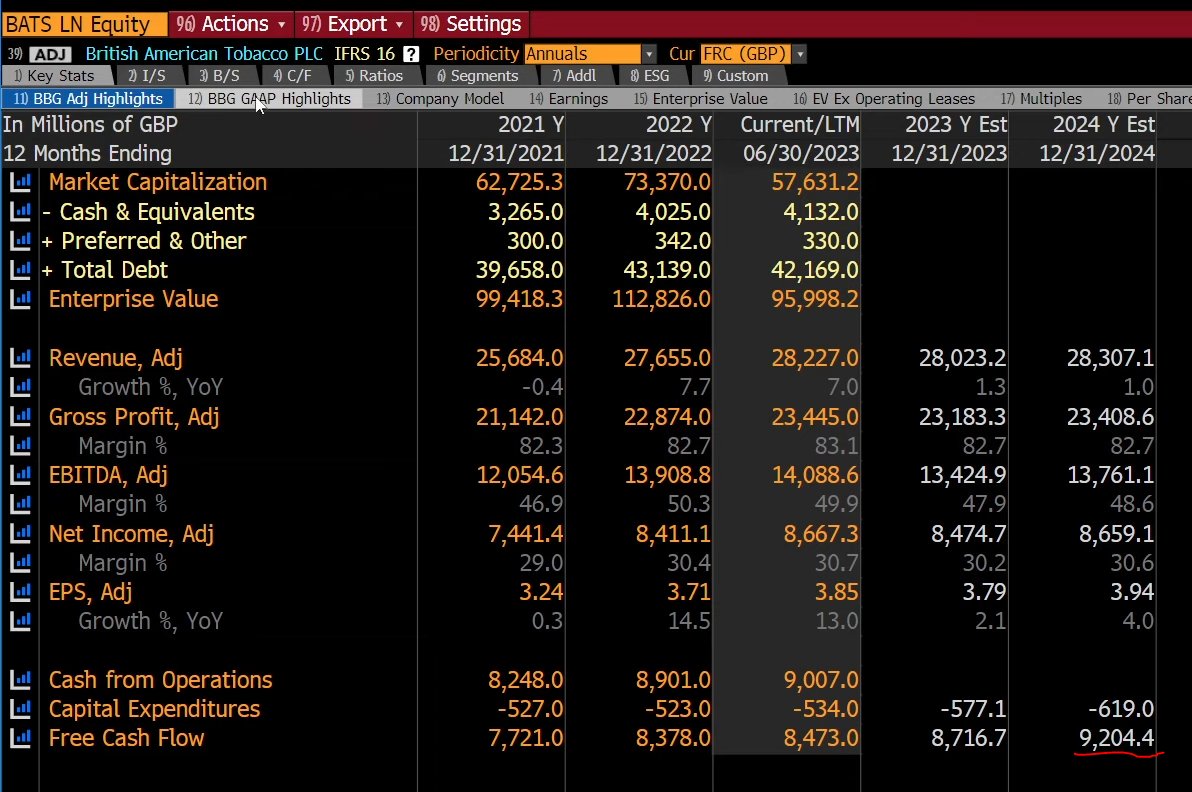Image resolution: width=1192 pixels, height=792 pixels.
Task: Select the 2023 Y Est column header
Action: click(x=956, y=125)
